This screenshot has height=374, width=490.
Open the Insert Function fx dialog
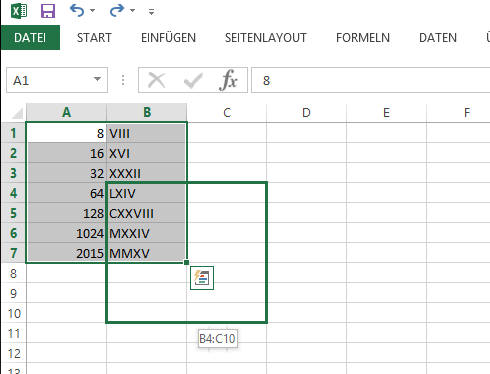point(229,80)
